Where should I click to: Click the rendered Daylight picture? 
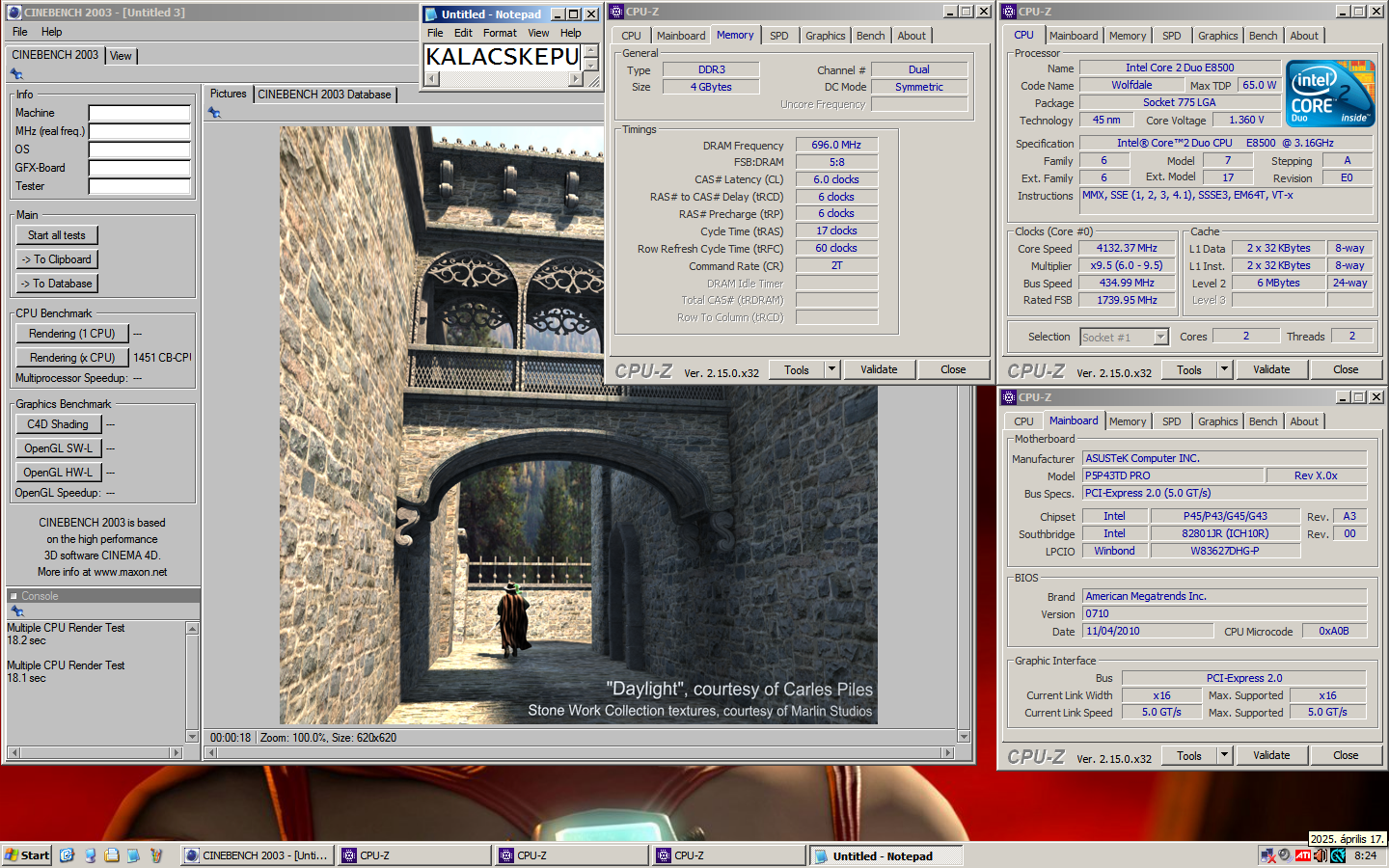579,425
